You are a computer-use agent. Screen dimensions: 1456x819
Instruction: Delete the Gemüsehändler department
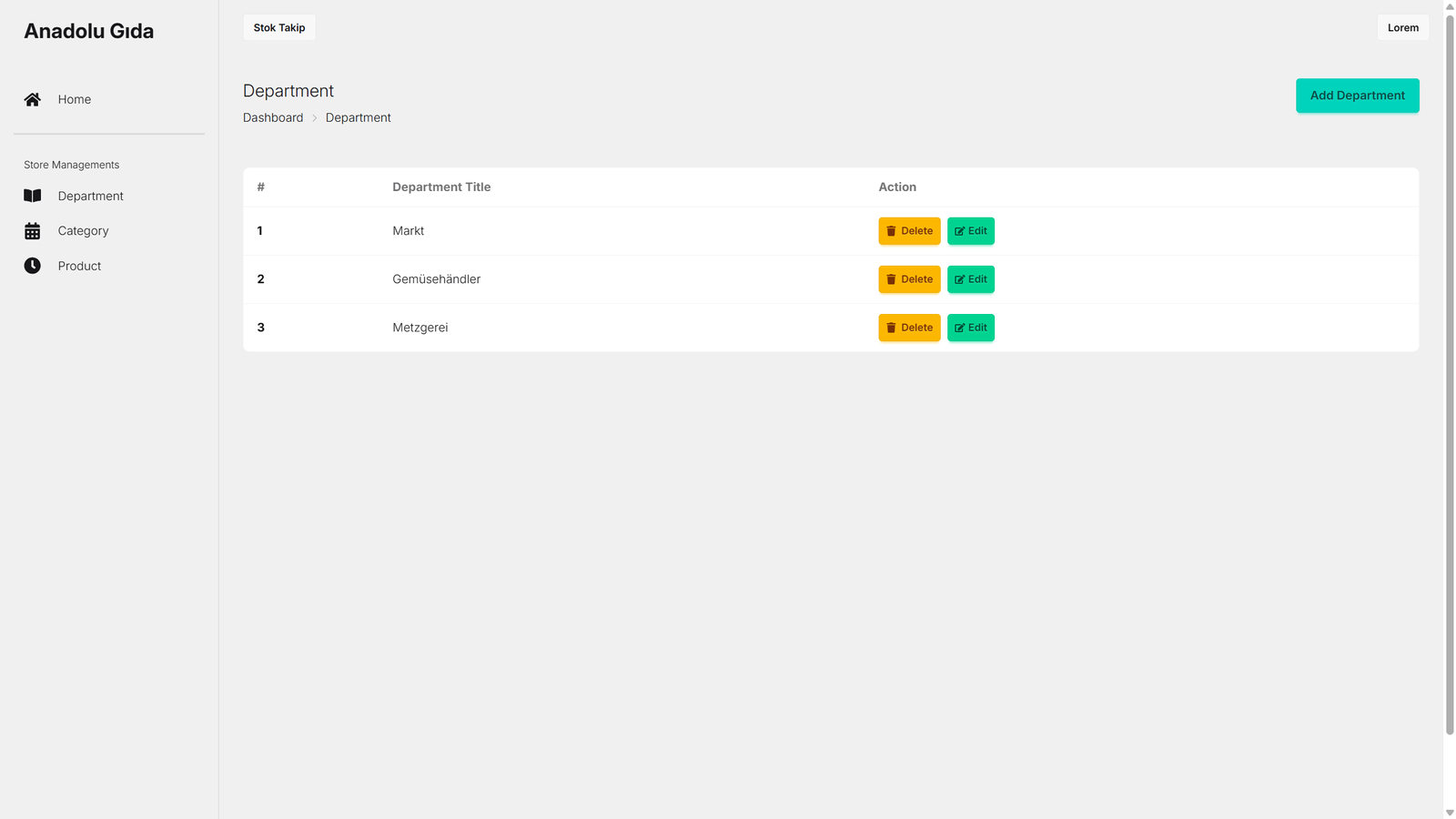[909, 279]
